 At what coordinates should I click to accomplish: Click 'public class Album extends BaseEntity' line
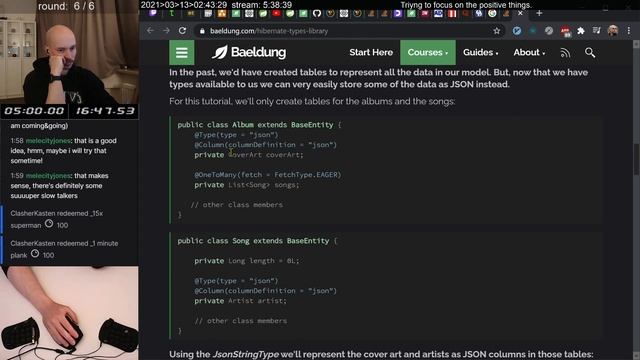tap(259, 125)
